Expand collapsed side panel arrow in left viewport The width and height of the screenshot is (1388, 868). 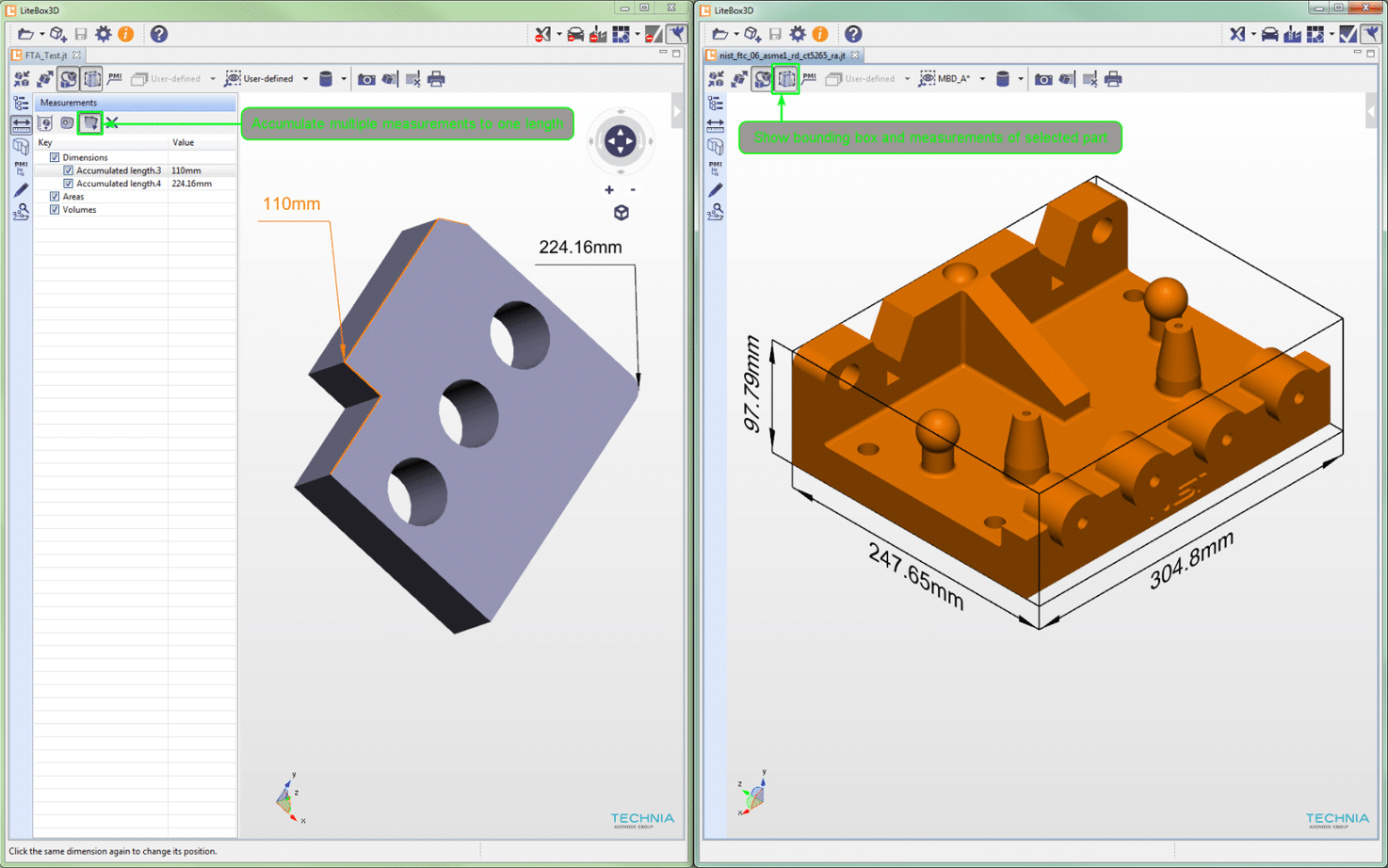pos(677,112)
